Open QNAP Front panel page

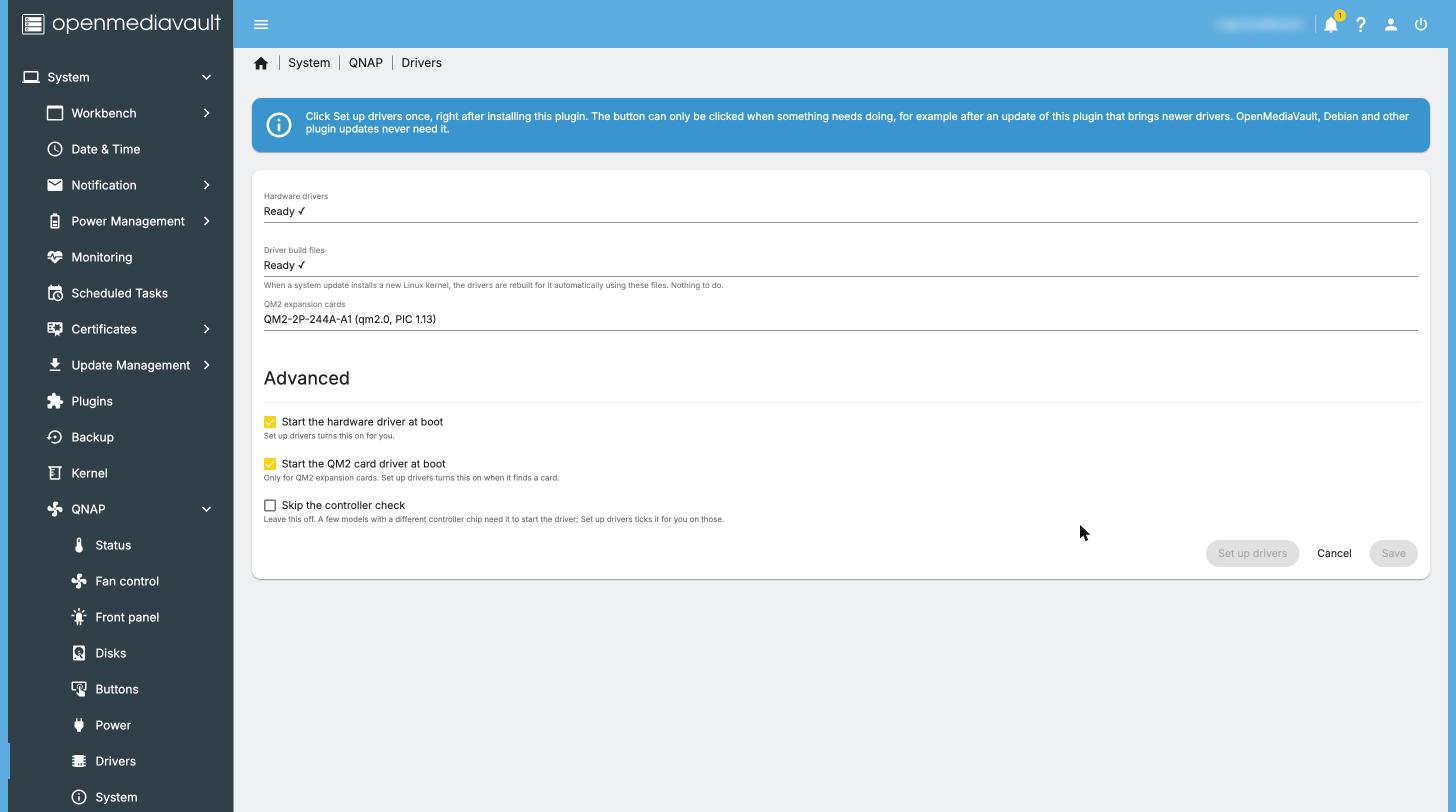(x=121, y=617)
